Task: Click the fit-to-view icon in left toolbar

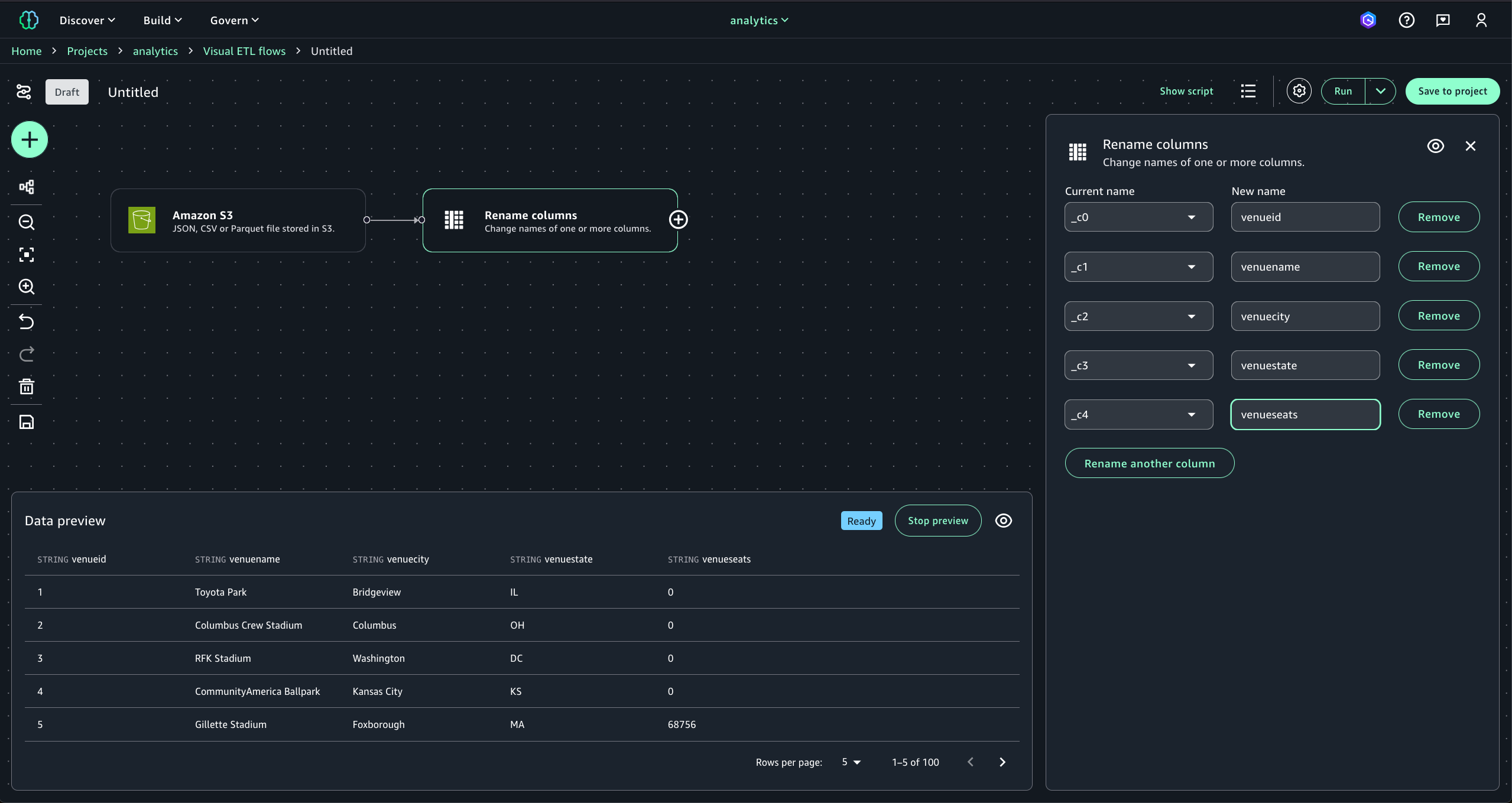Action: 27,255
